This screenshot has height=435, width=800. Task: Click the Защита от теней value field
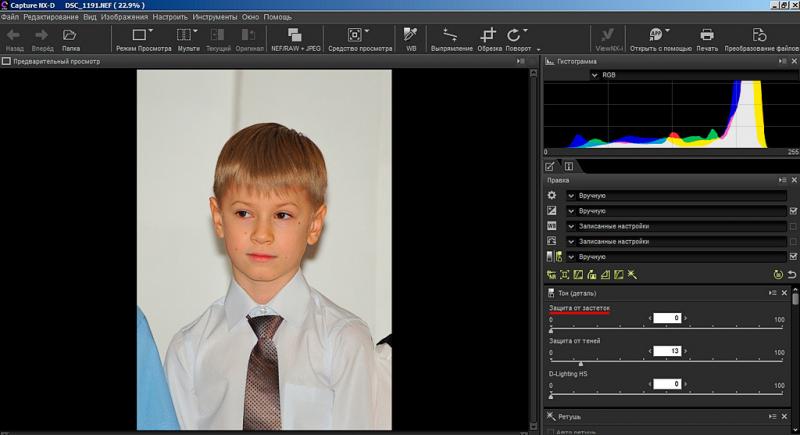click(667, 351)
